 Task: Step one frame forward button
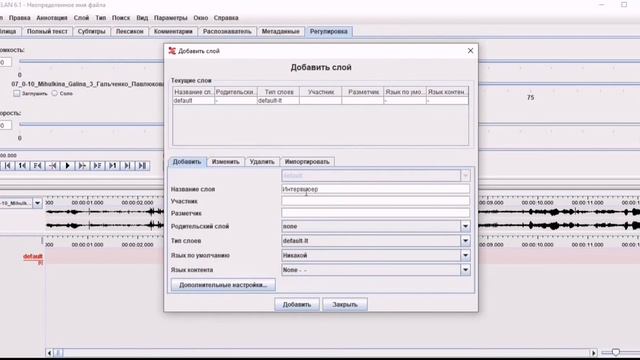click(98, 166)
